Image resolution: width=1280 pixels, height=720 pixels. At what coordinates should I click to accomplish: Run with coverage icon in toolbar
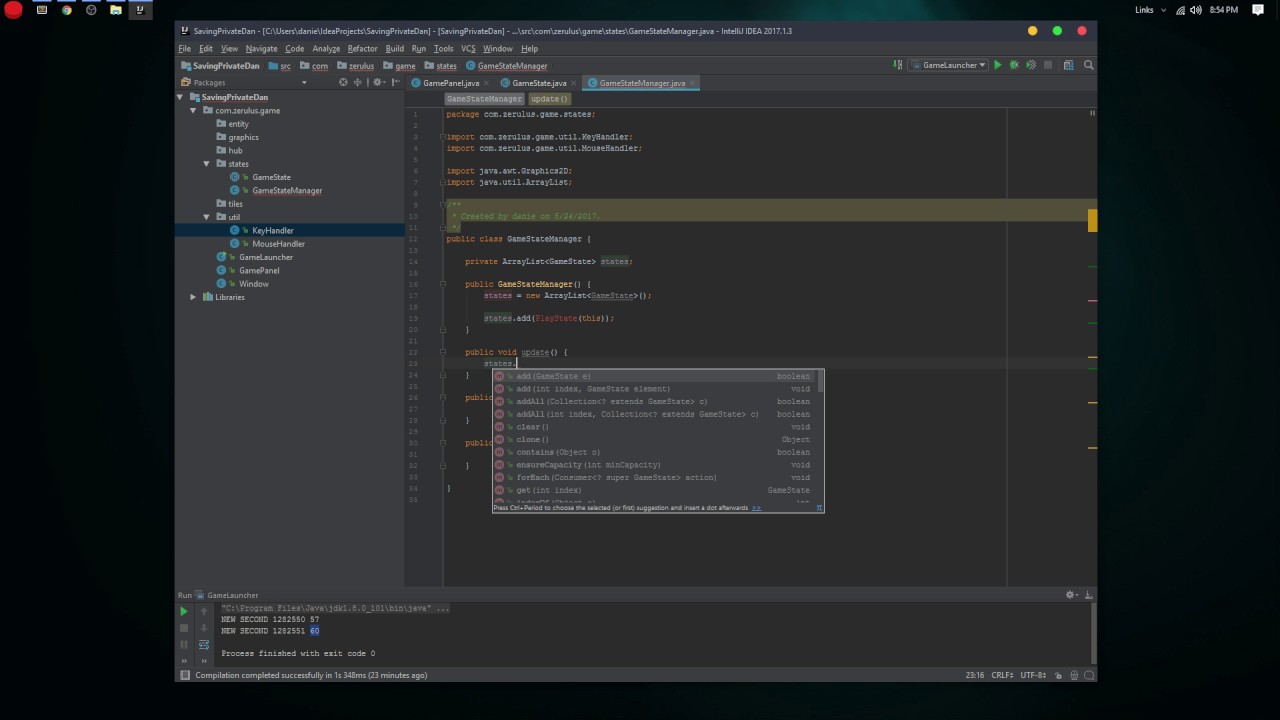coord(1031,65)
